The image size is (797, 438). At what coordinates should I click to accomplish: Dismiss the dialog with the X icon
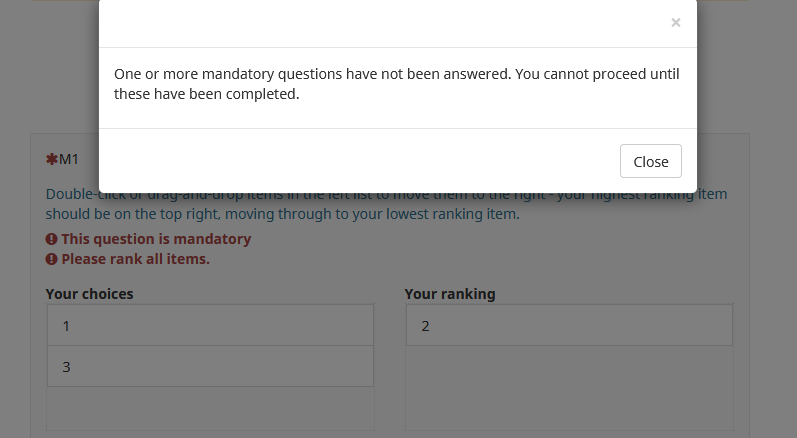676,23
